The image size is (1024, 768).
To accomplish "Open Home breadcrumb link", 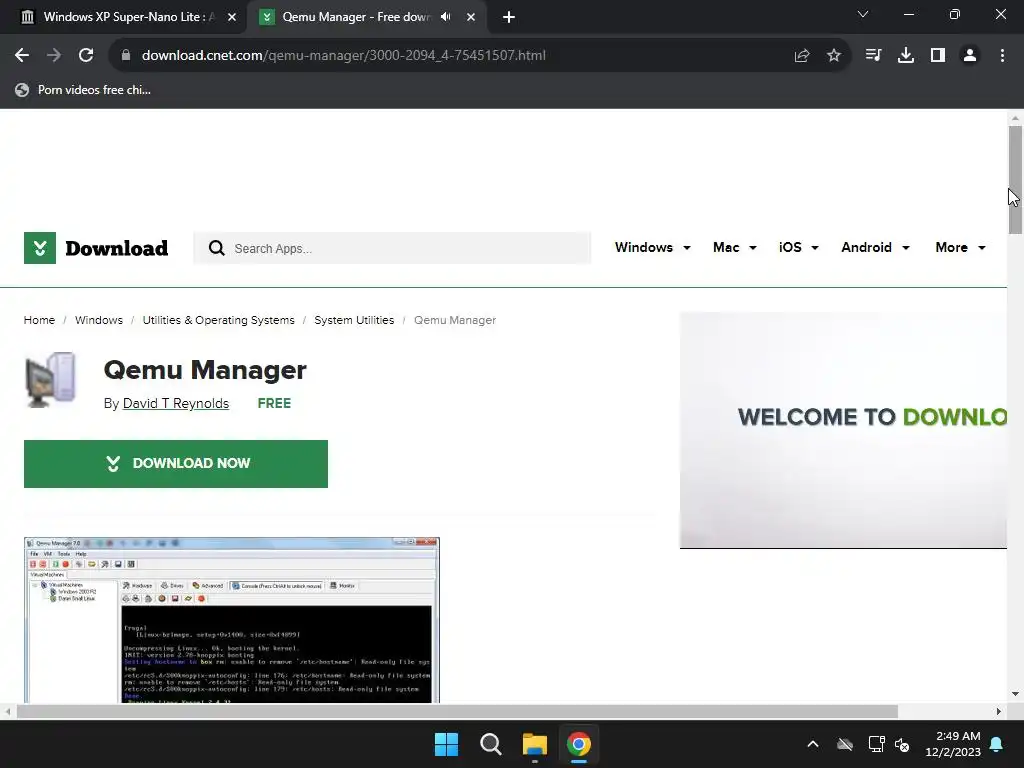I will click(x=39, y=320).
